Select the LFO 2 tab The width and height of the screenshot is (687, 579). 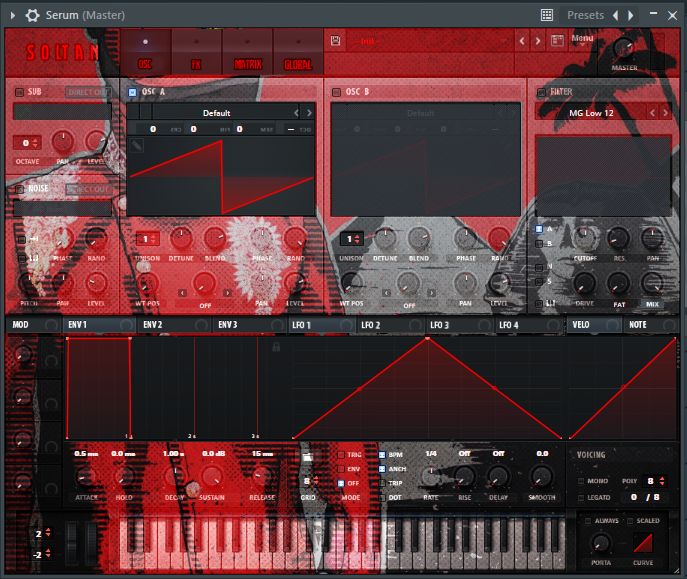click(x=391, y=325)
